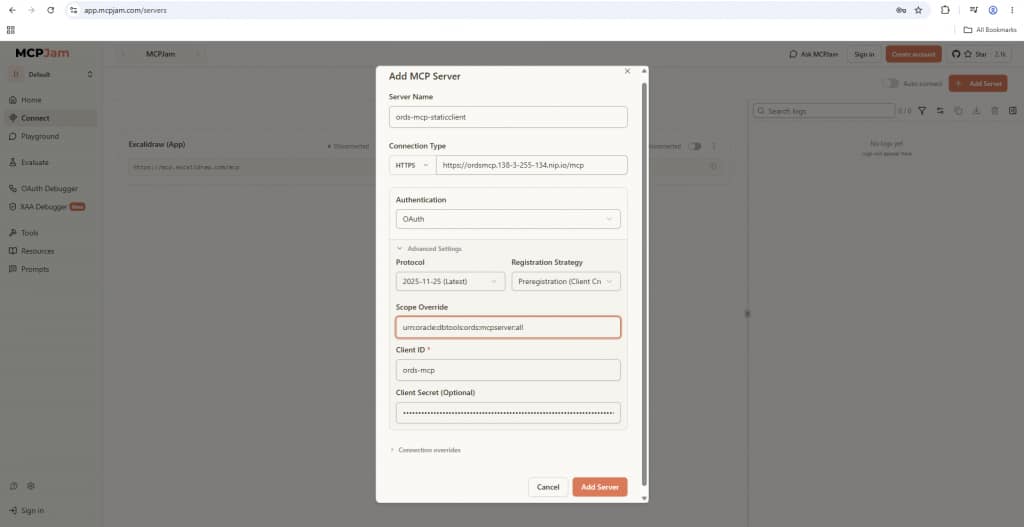The width and height of the screenshot is (1024, 527).
Task: Click the Search logs field
Action: pyautogui.click(x=824, y=111)
